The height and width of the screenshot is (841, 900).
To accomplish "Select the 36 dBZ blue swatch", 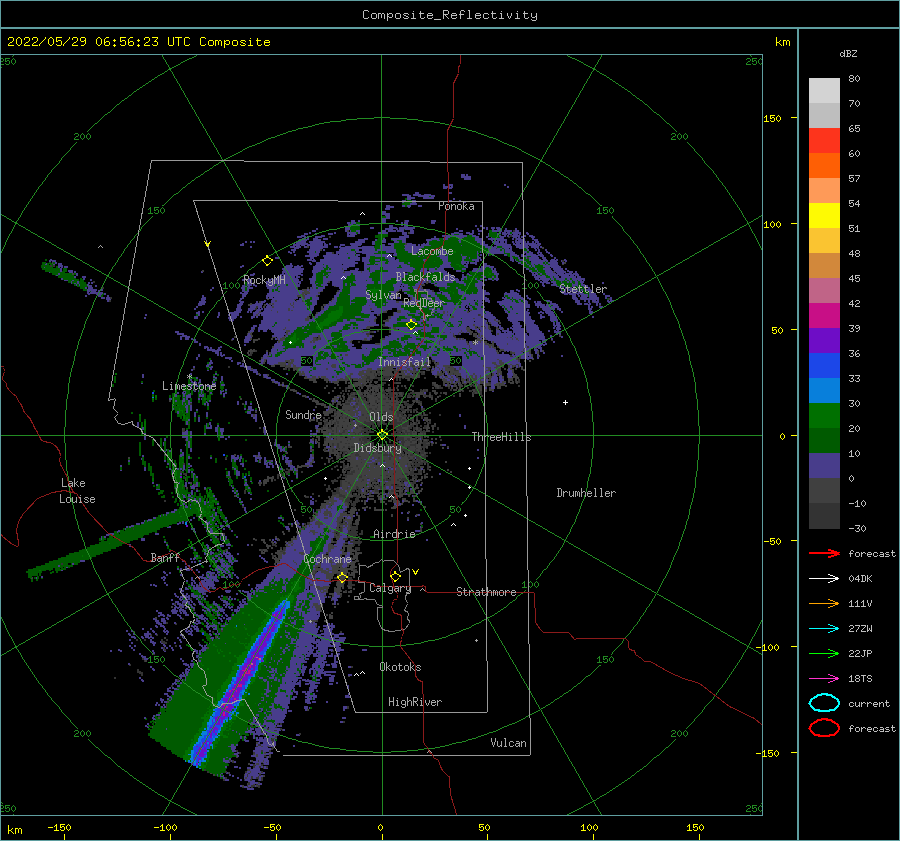I will click(824, 365).
